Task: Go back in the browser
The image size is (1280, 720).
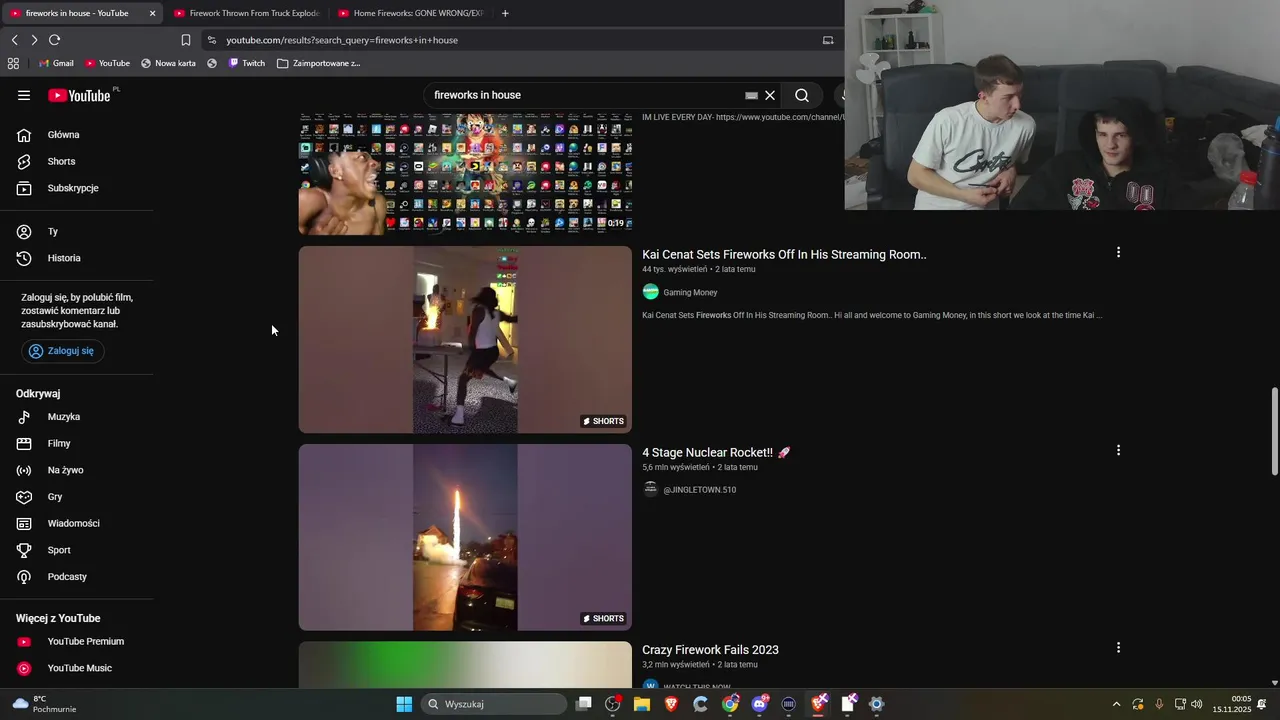Action: click(x=14, y=40)
